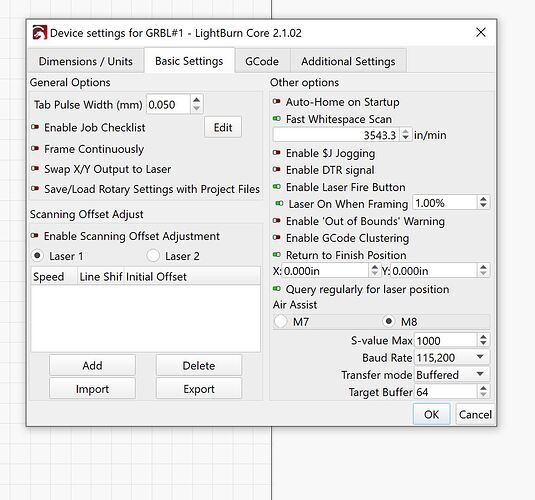Enable Job Checklist toggle

[x=35, y=127]
